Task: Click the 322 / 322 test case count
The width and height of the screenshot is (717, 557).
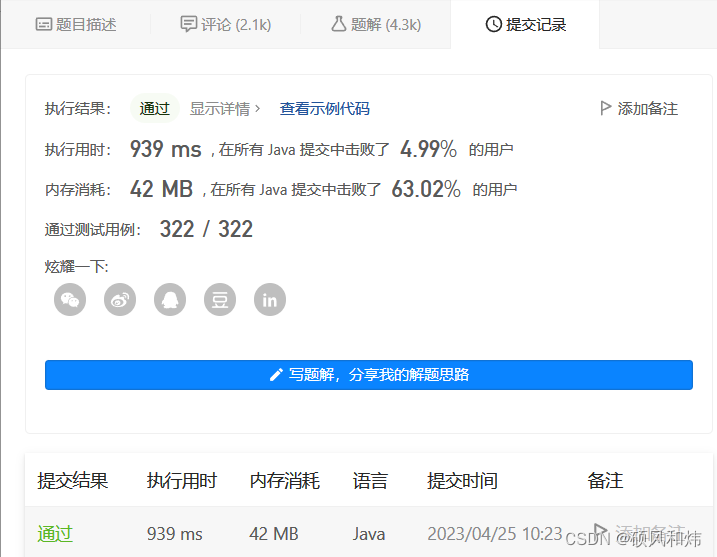Action: tap(206, 229)
